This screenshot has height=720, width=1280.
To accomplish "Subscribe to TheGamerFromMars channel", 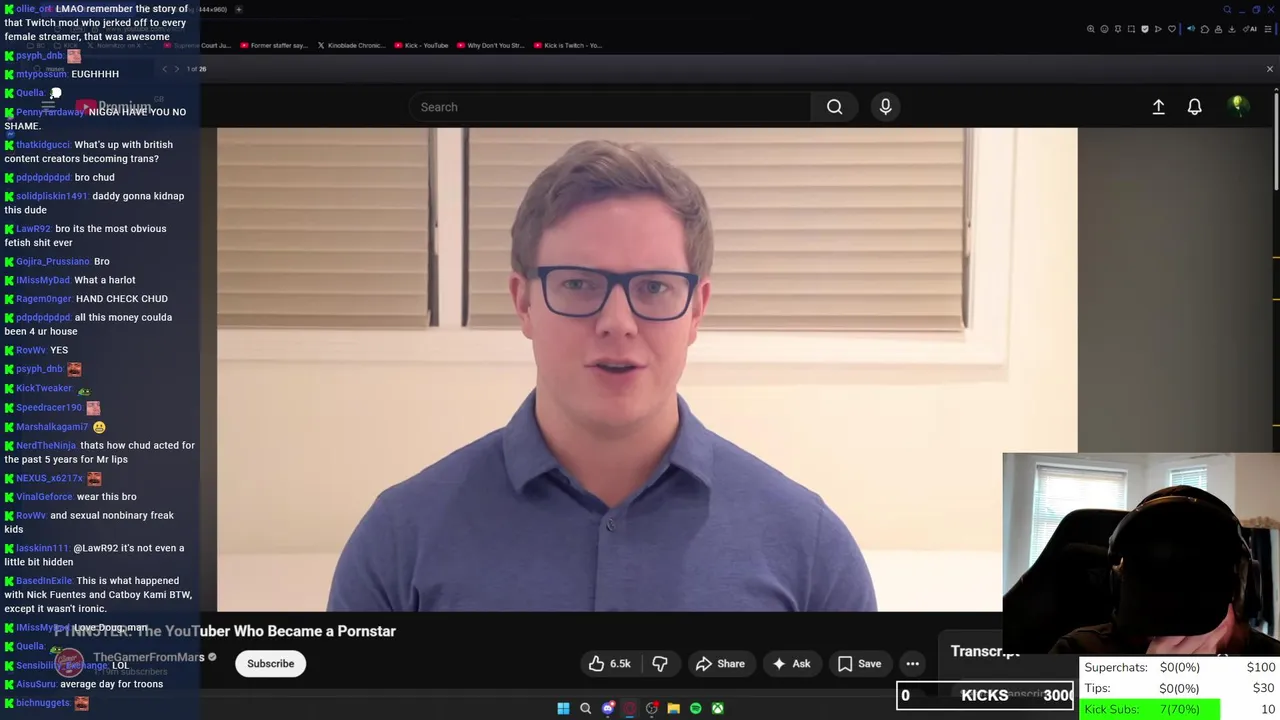I will pyautogui.click(x=270, y=663).
